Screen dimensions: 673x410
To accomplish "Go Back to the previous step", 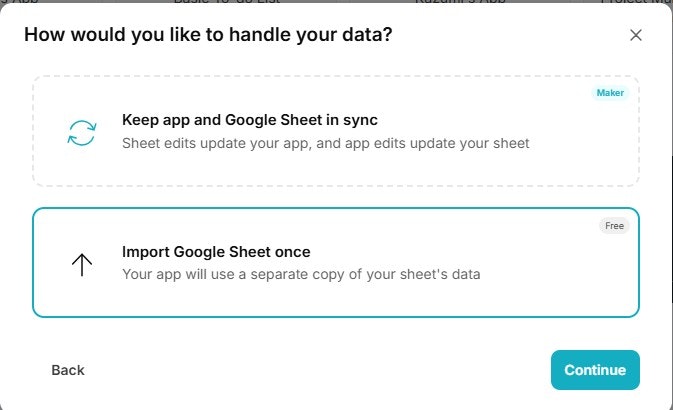I will 68,370.
